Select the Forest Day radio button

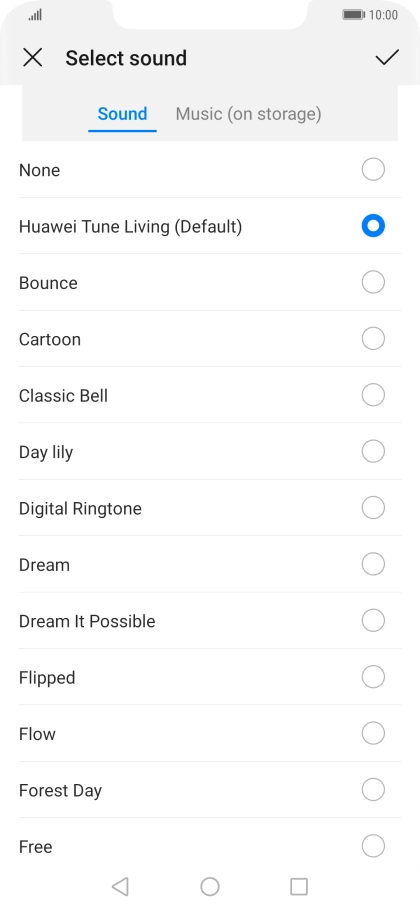click(x=373, y=789)
